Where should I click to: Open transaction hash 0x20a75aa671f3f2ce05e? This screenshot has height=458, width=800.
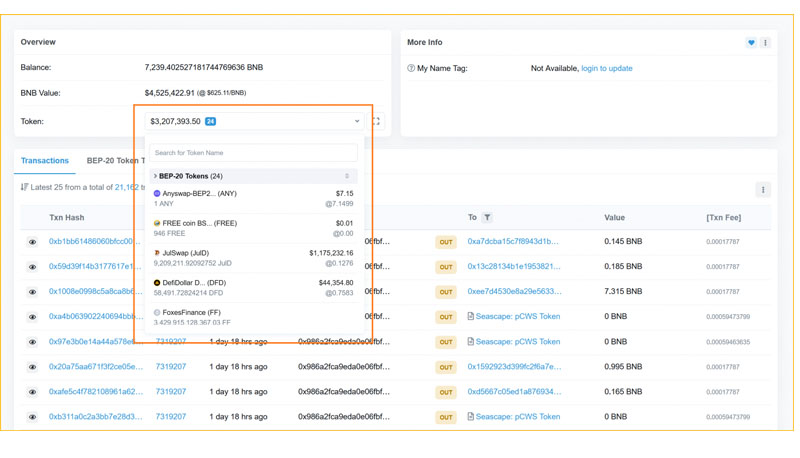pos(96,367)
